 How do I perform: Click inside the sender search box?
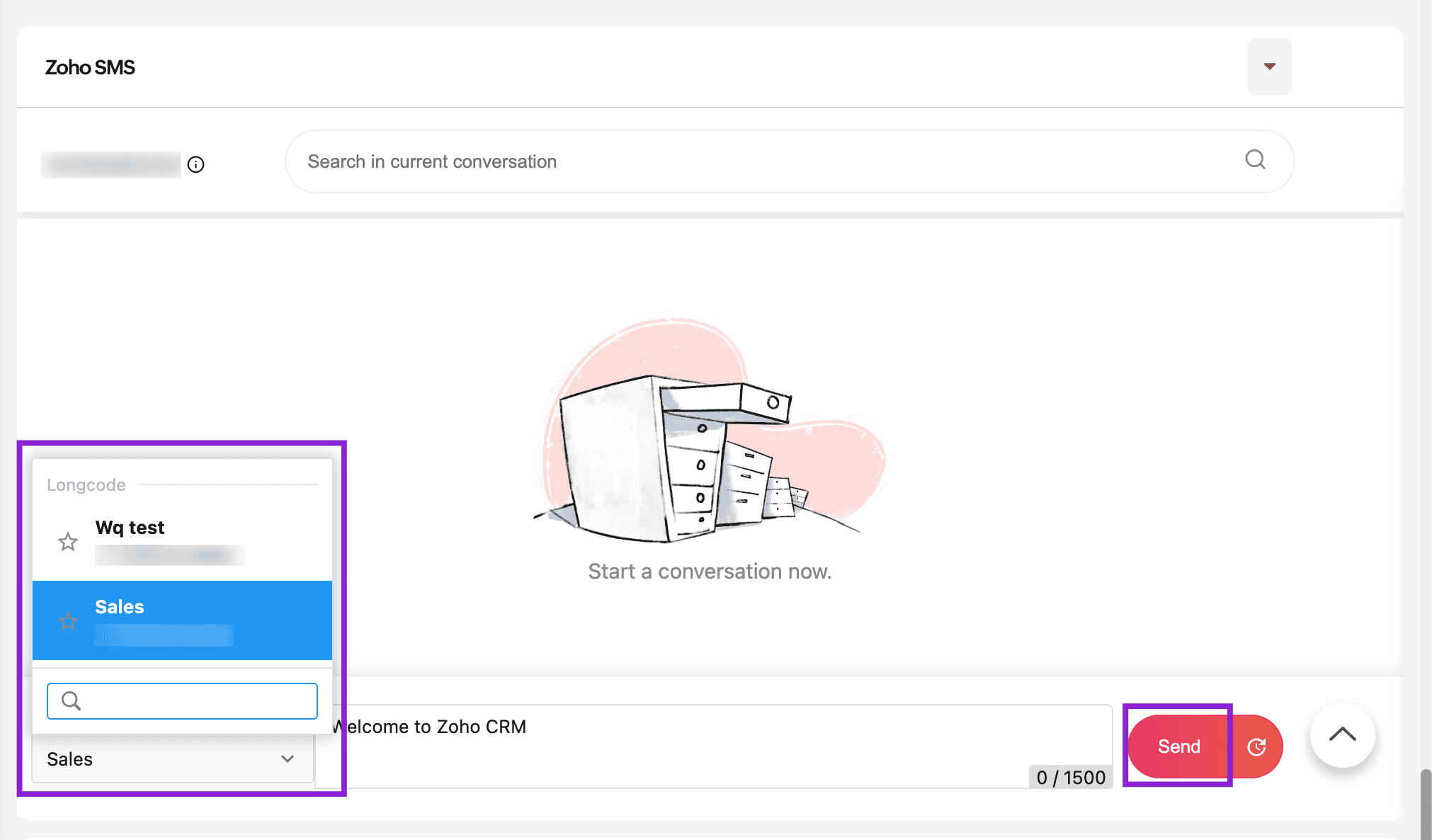point(198,701)
